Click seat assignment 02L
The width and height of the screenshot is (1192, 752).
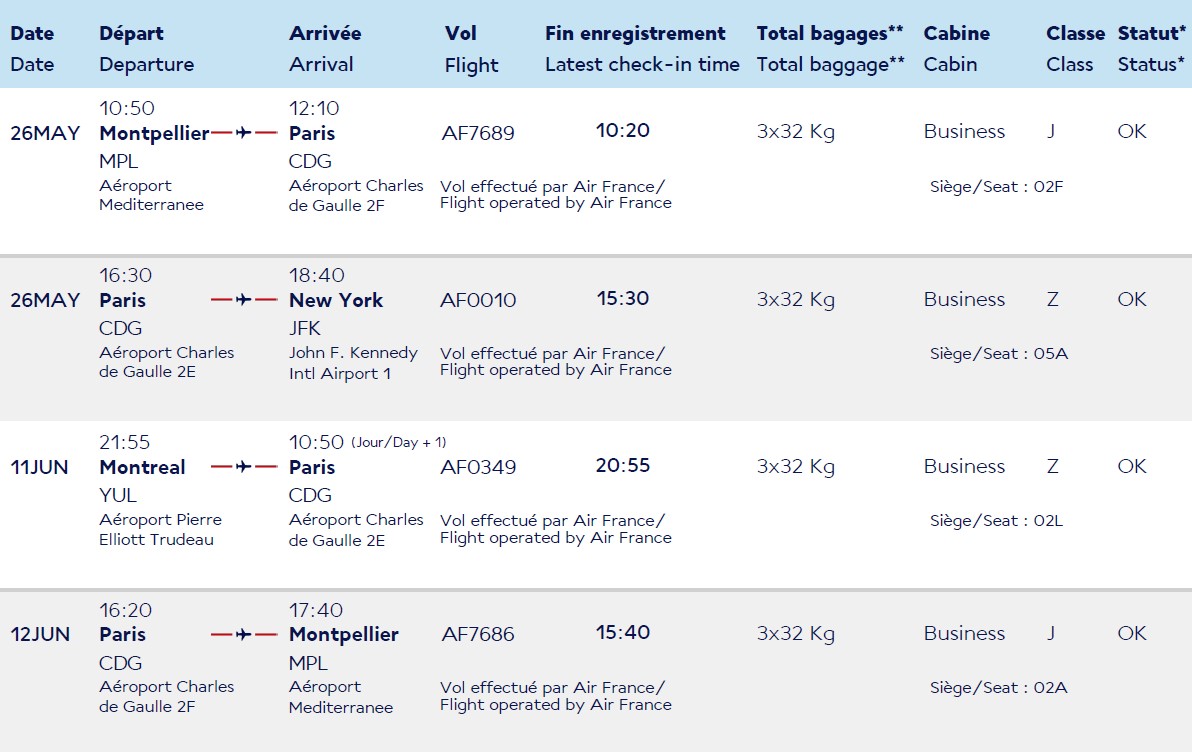pos(997,521)
